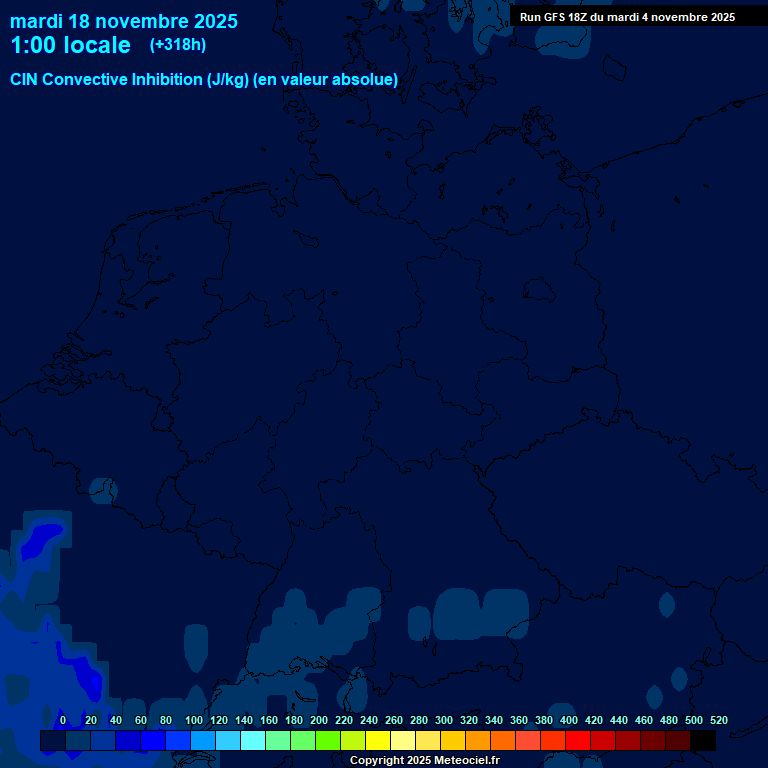Viewport: 768px width, 768px height.
Task: Click the date 'mardi 18 novembre 2025'
Action: tap(124, 22)
